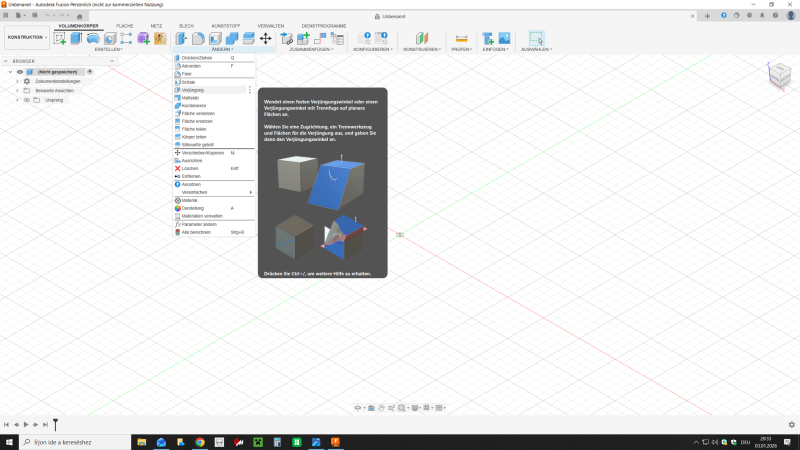Click the Shell toolbar icon
This screenshot has height=450, width=800.
click(x=215, y=38)
